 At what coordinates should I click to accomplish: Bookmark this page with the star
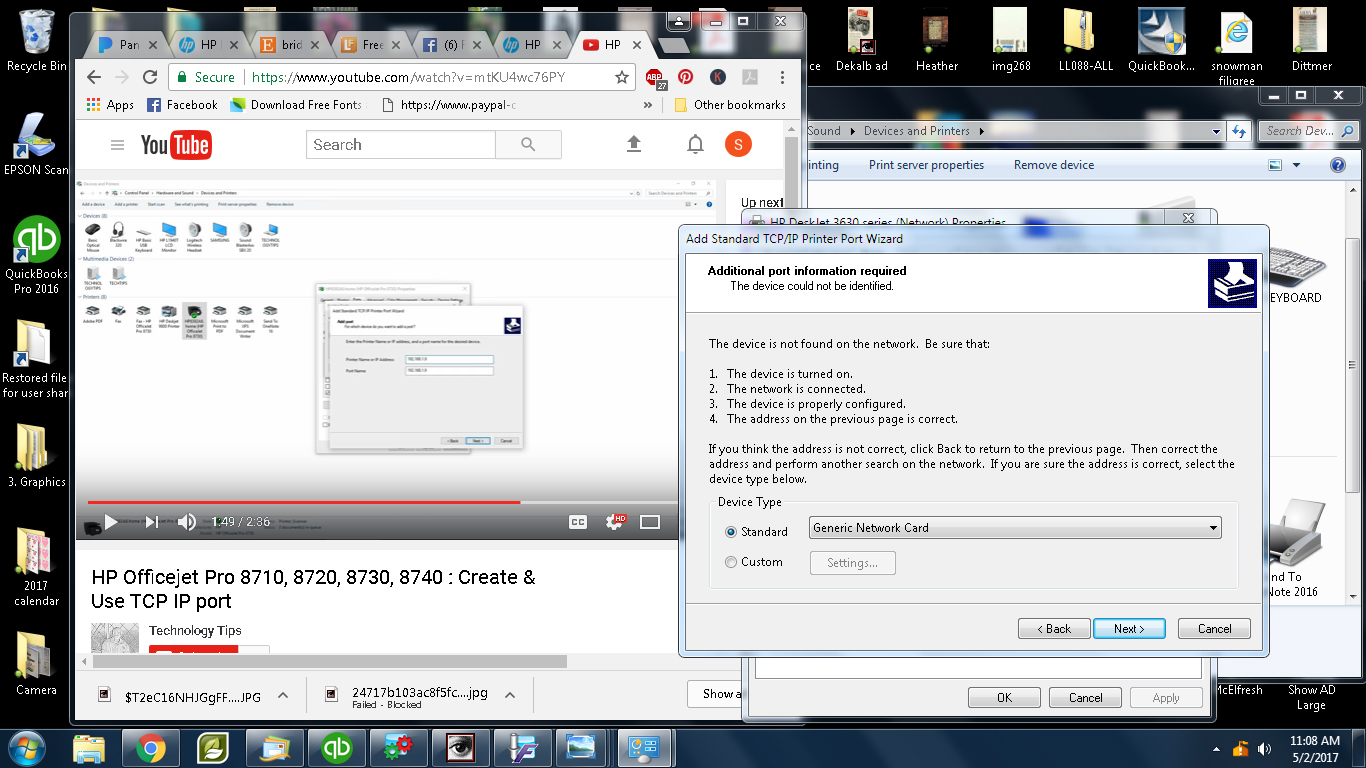[x=621, y=77]
